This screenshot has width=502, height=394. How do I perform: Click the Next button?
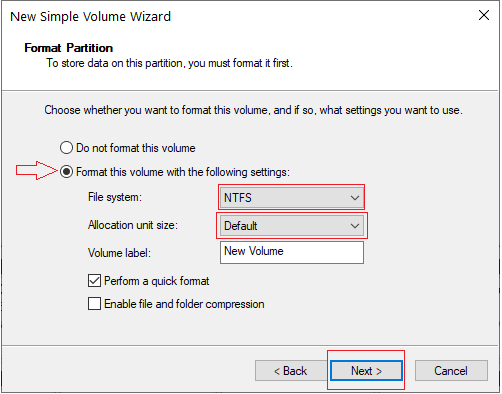coord(366,371)
